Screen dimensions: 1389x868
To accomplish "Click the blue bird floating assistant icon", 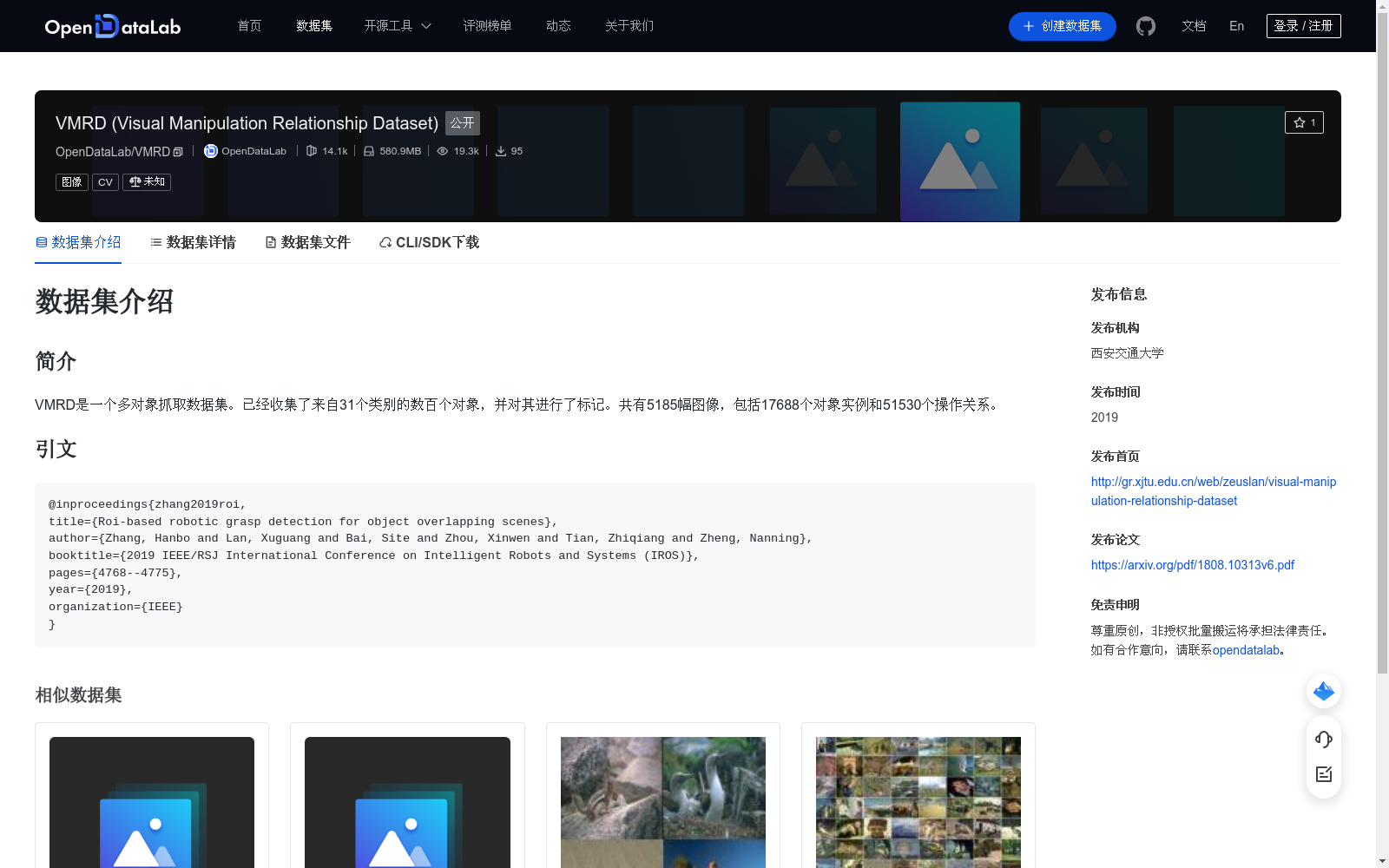I will 1324,691.
